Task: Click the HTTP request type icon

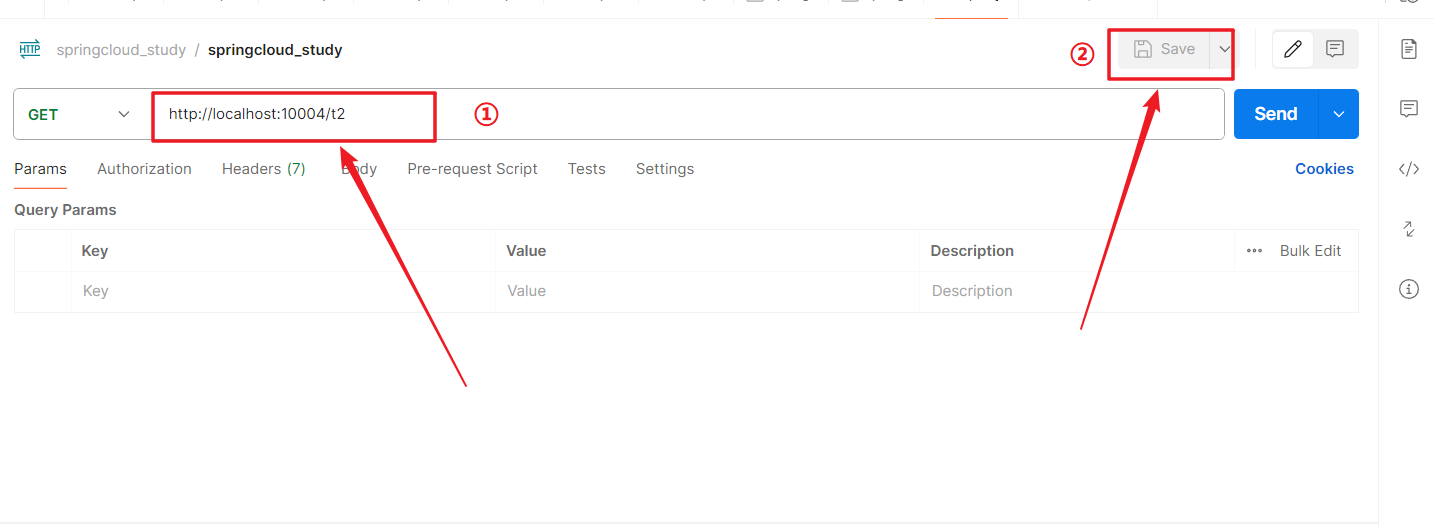Action: [x=30, y=49]
